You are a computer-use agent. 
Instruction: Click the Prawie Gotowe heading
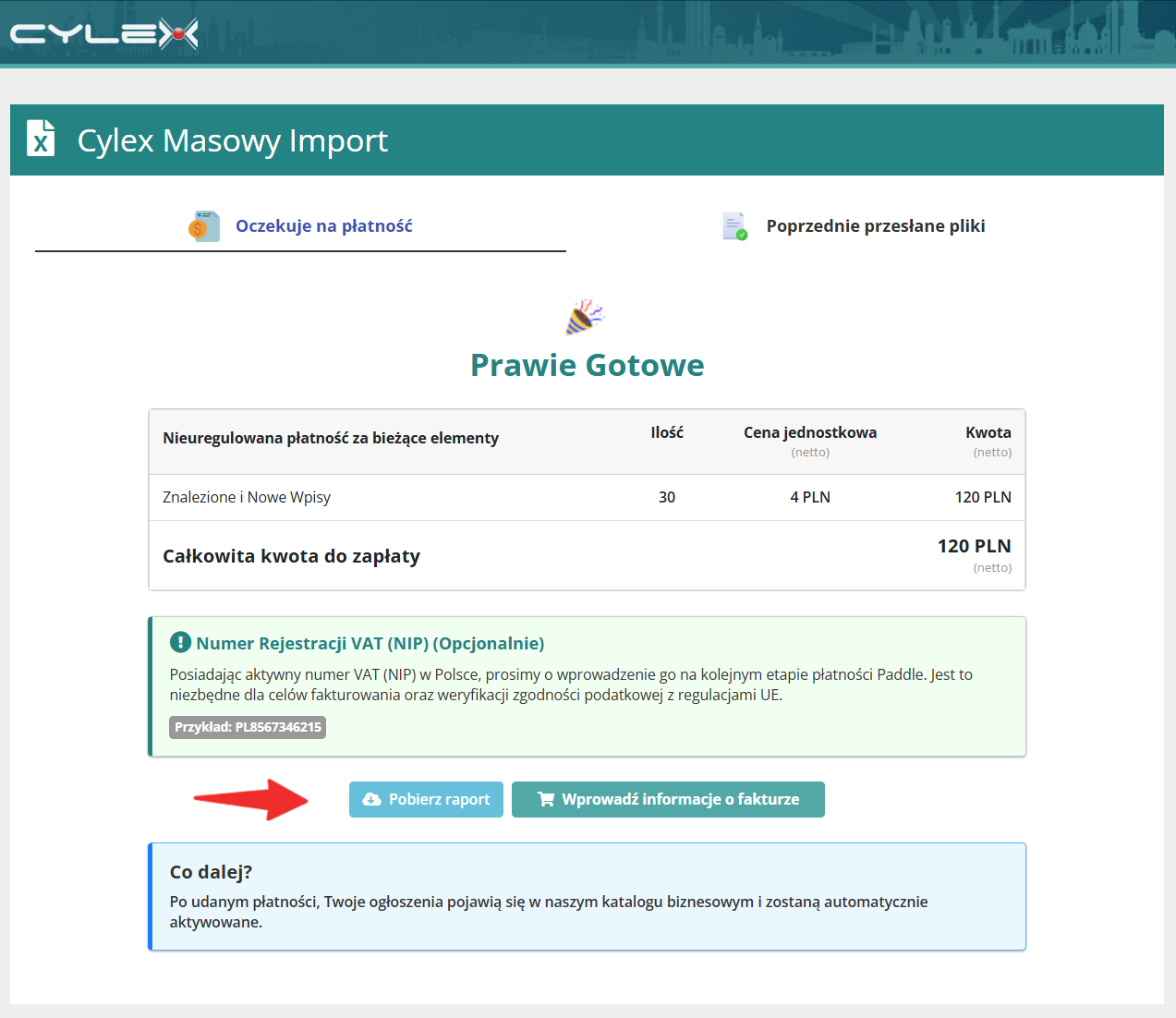[x=588, y=365]
